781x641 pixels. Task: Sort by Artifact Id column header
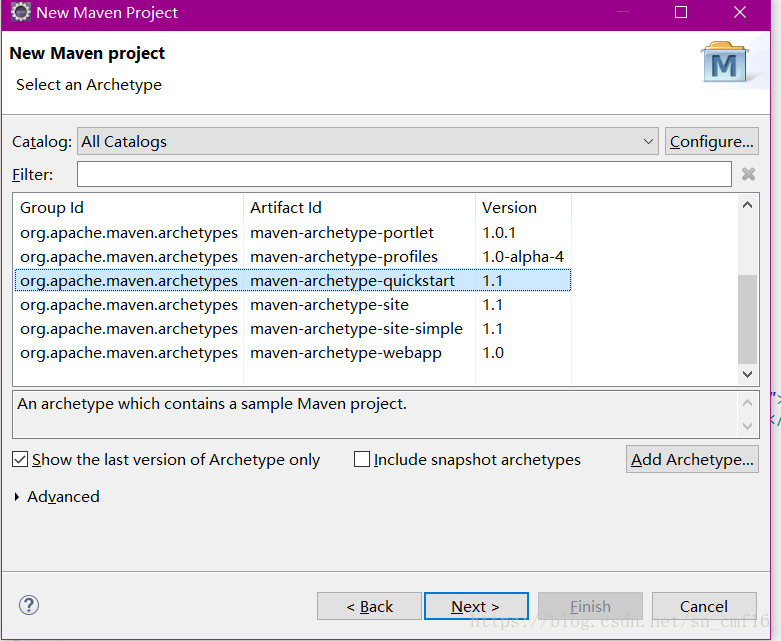(360, 207)
